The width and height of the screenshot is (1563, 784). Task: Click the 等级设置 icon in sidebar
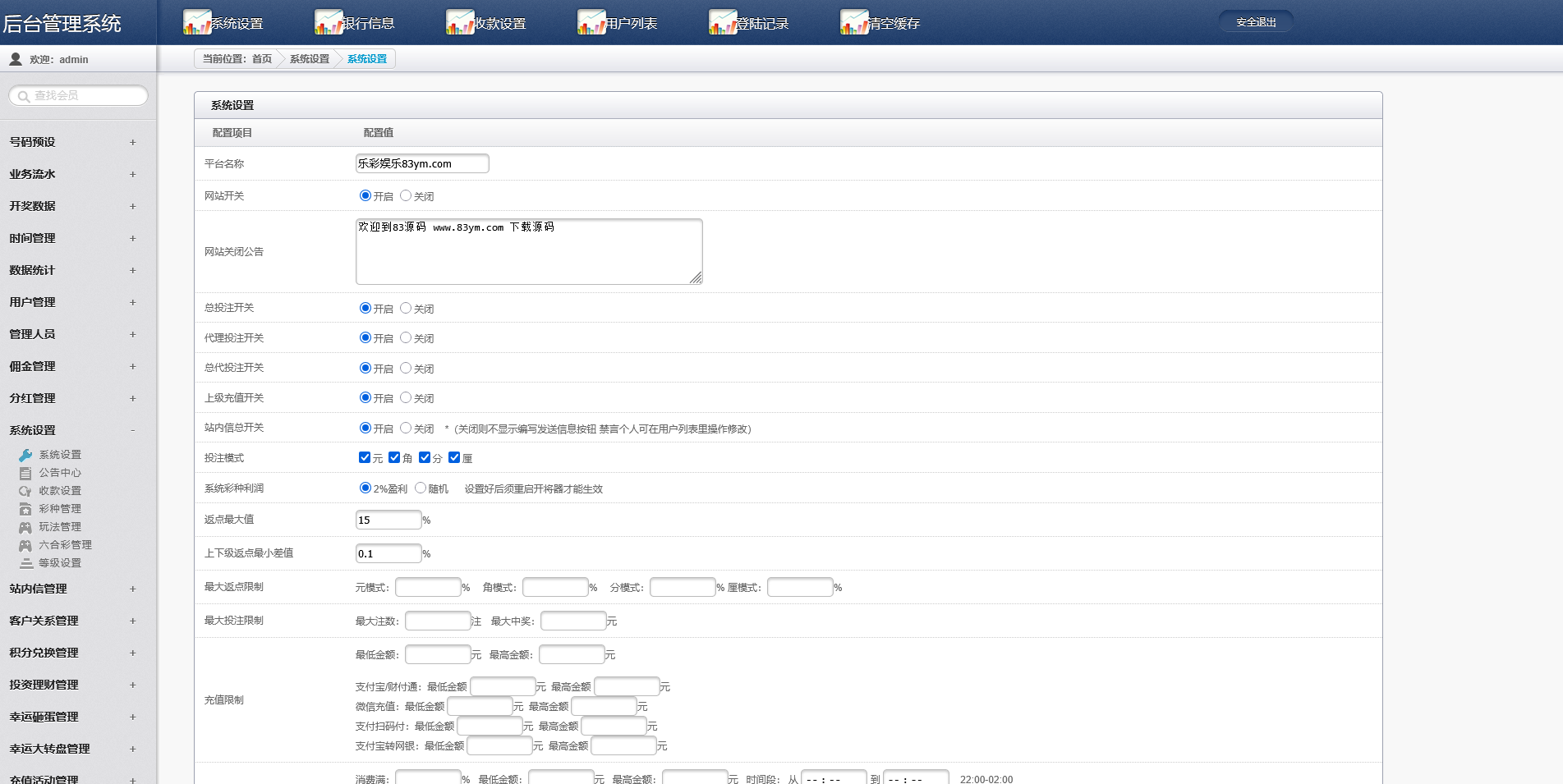click(x=26, y=563)
